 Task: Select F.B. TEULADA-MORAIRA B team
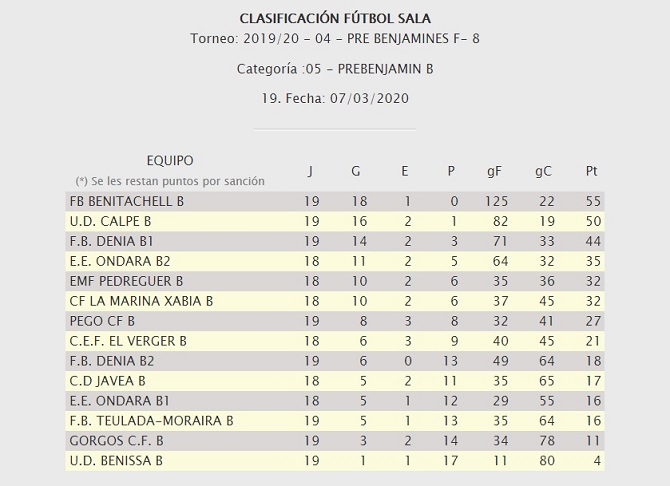click(x=151, y=421)
